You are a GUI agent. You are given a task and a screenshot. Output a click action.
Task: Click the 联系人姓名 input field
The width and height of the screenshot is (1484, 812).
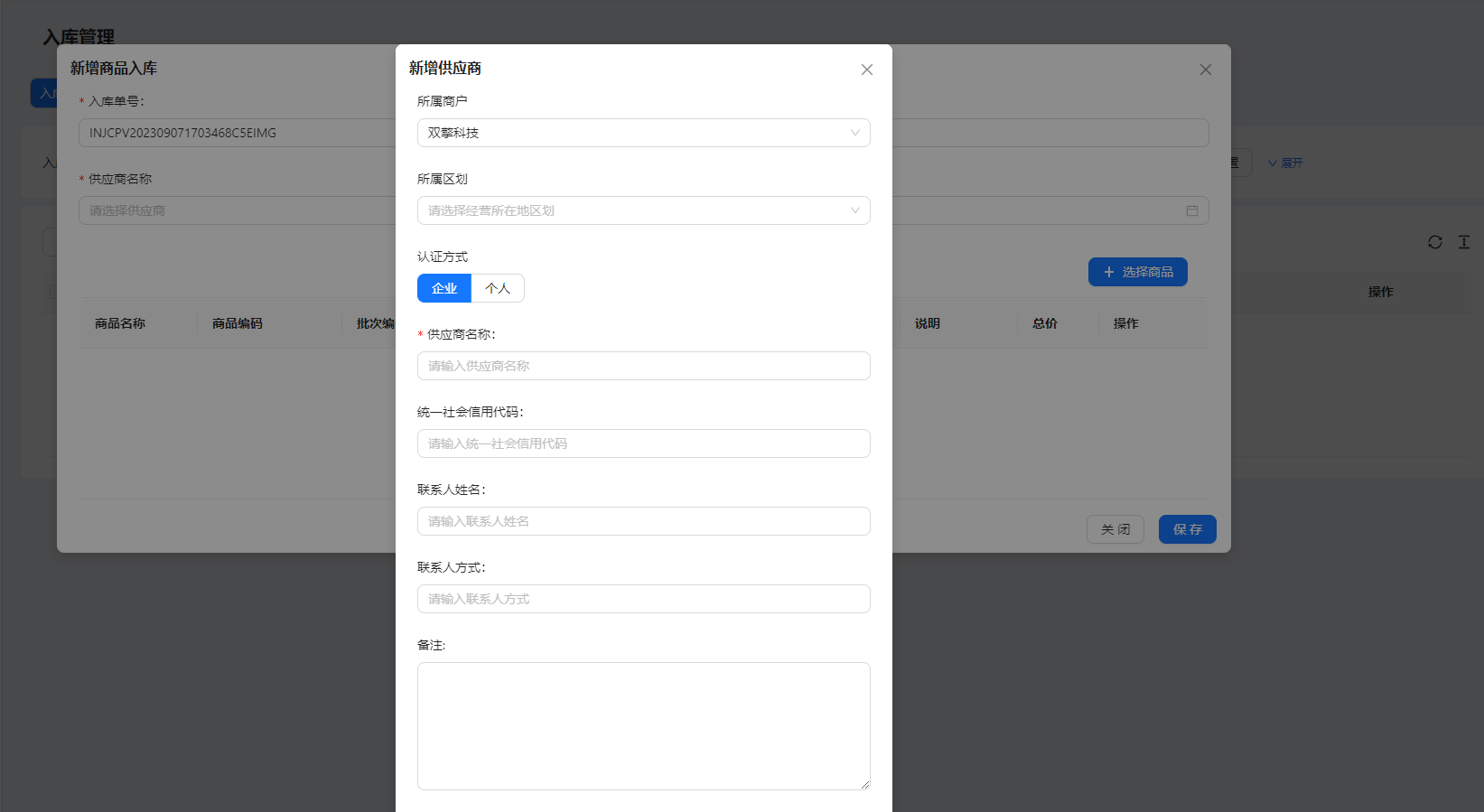click(644, 521)
